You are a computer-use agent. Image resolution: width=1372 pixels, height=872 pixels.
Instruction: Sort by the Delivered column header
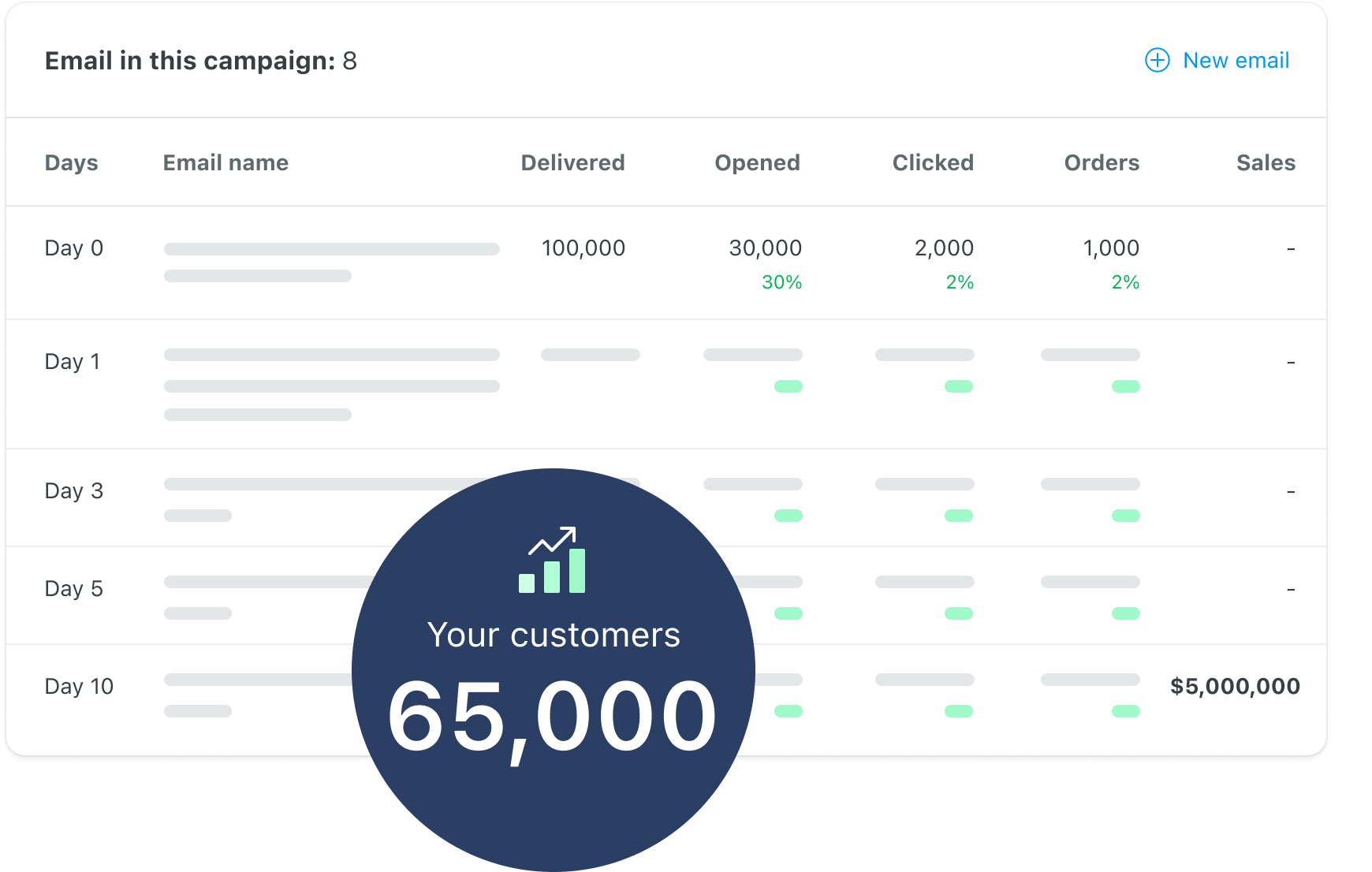572,163
